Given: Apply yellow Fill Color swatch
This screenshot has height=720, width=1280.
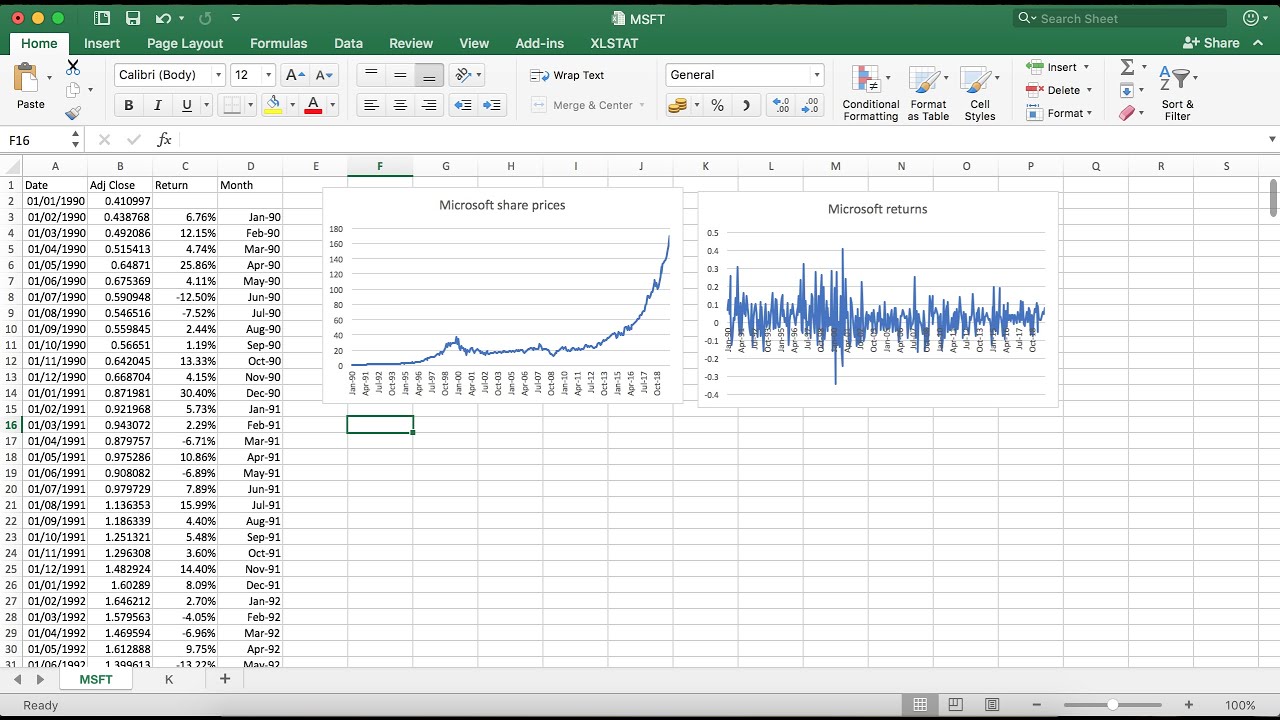Looking at the screenshot, I should pos(273,105).
